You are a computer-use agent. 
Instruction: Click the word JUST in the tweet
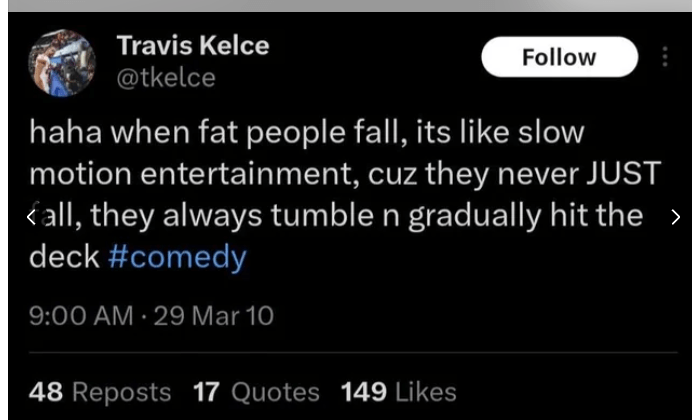[x=622, y=174]
